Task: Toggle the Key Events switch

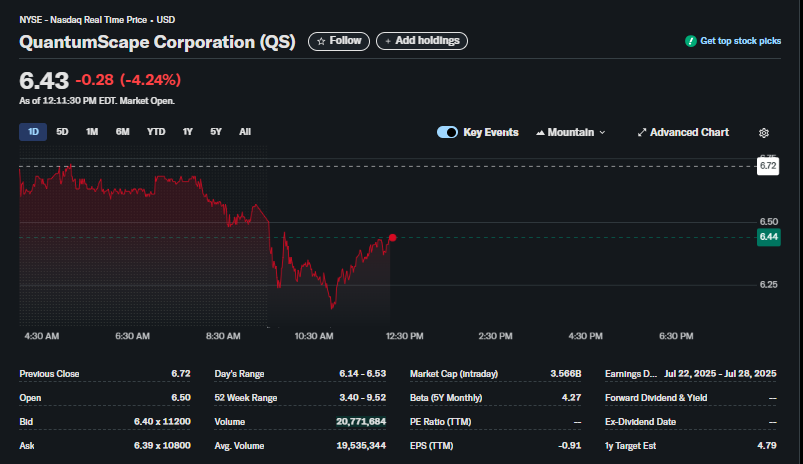Action: 447,132
